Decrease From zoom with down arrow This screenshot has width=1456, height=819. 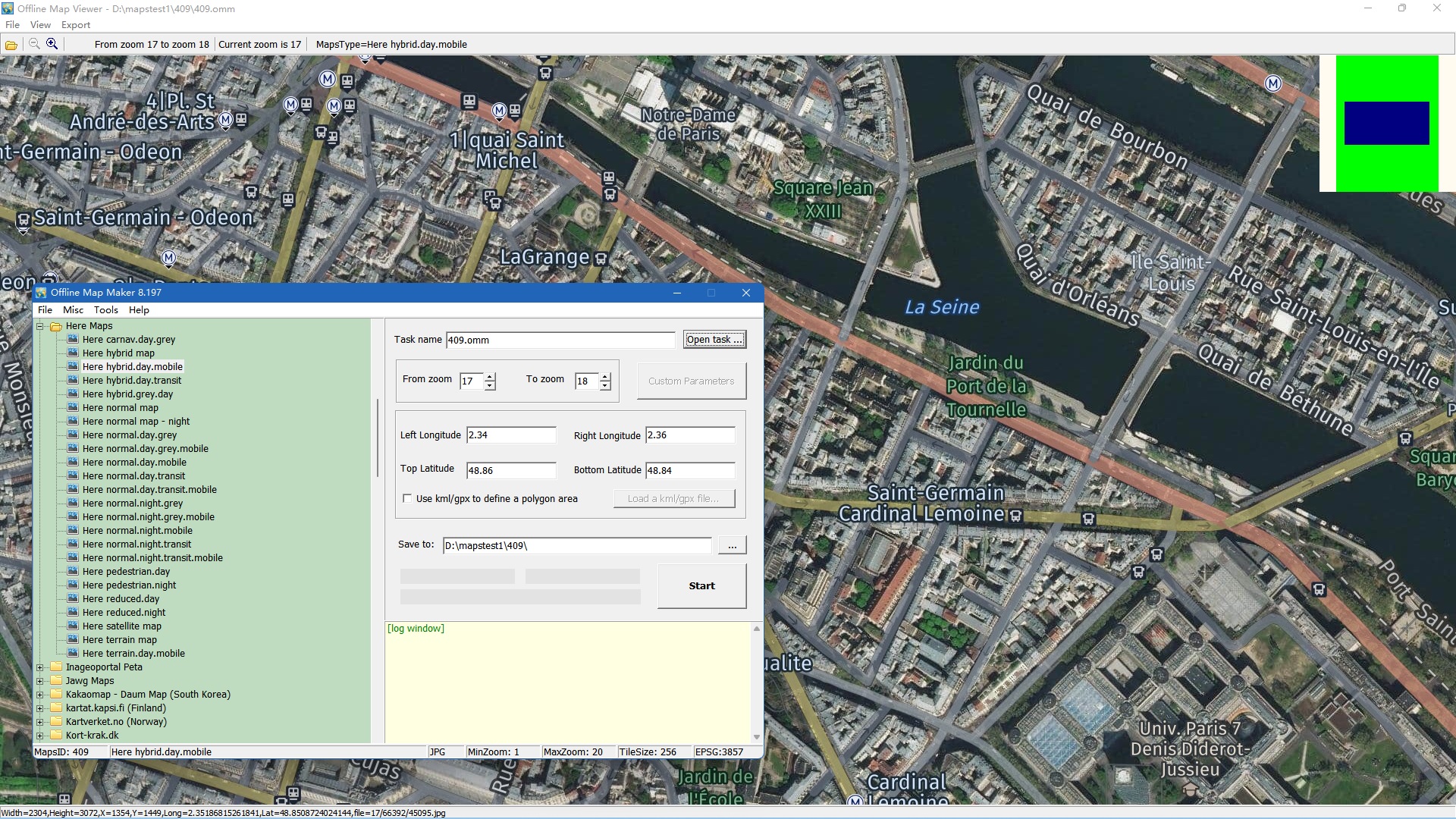point(490,385)
